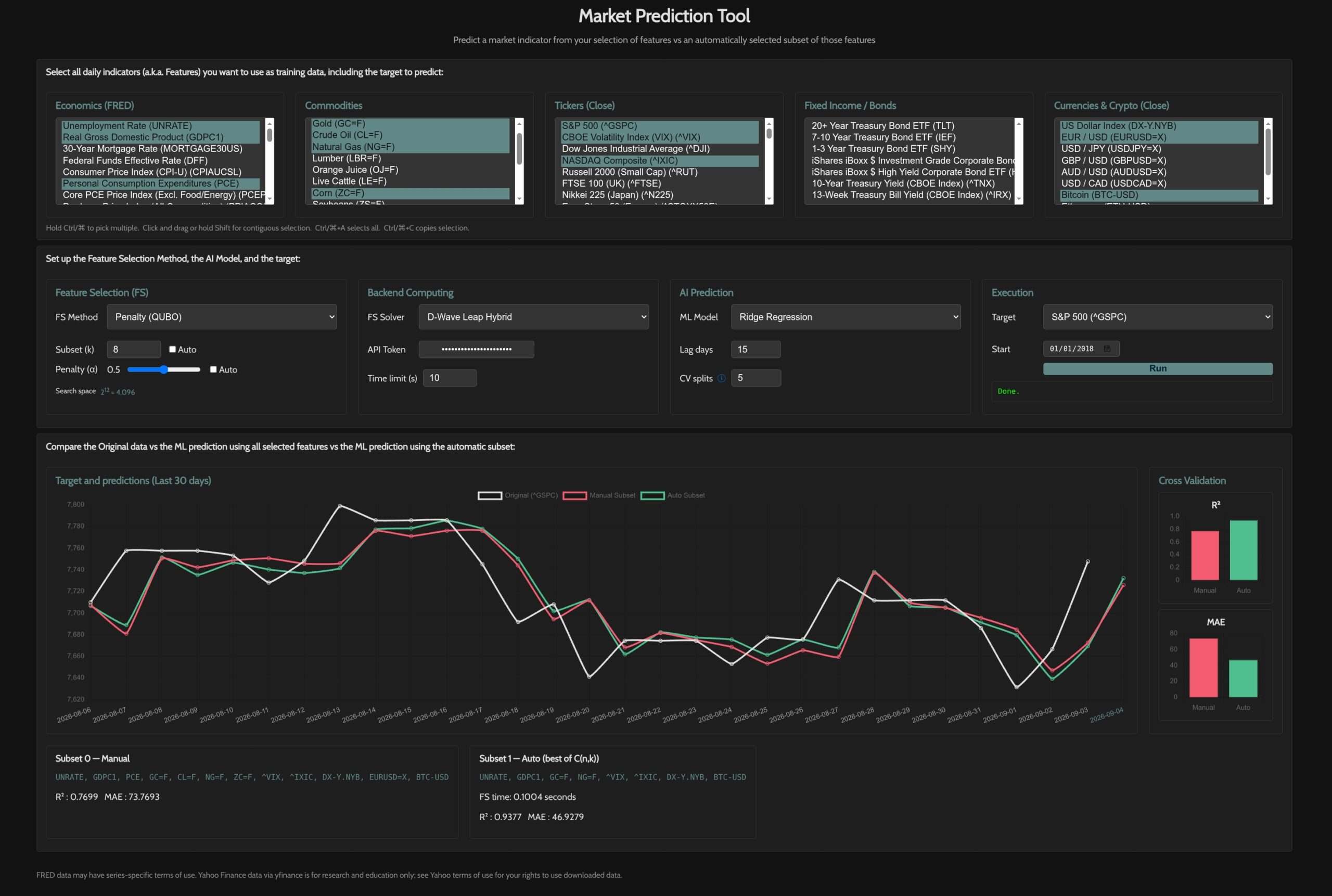This screenshot has width=1332, height=896.
Task: Select Orange Juice (OJ=F) option
Action: pos(411,170)
